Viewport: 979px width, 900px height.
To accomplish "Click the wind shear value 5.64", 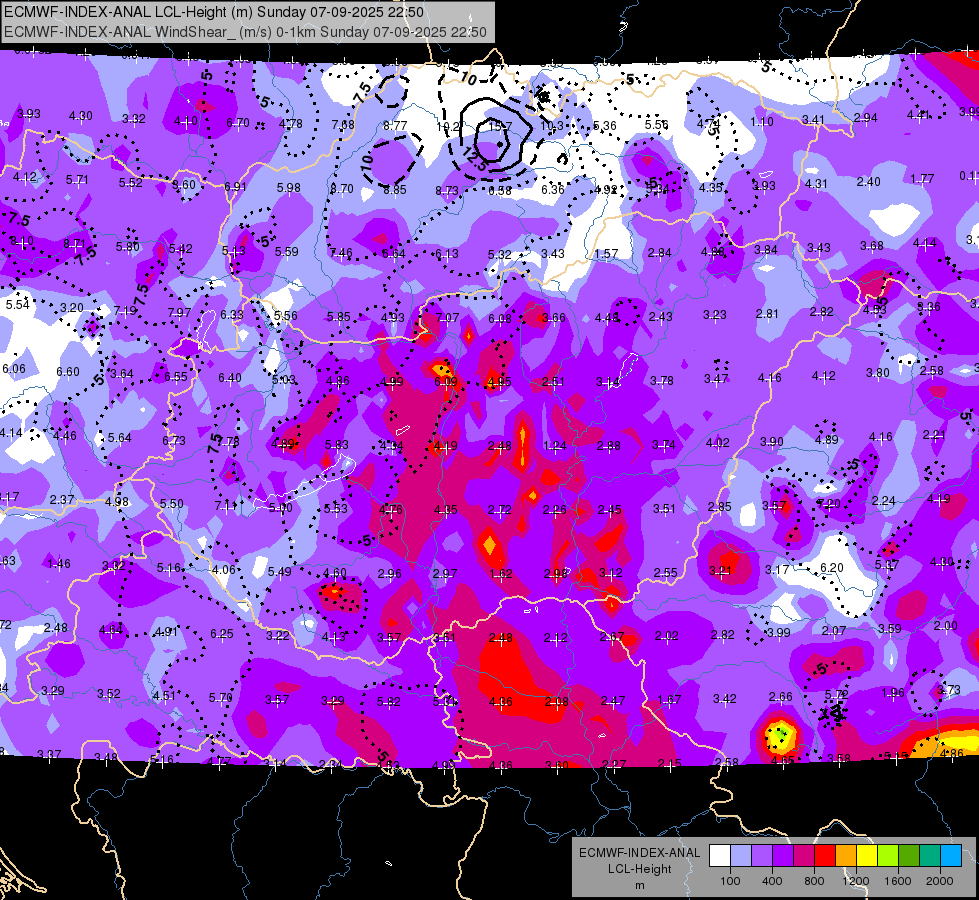I will tap(119, 438).
